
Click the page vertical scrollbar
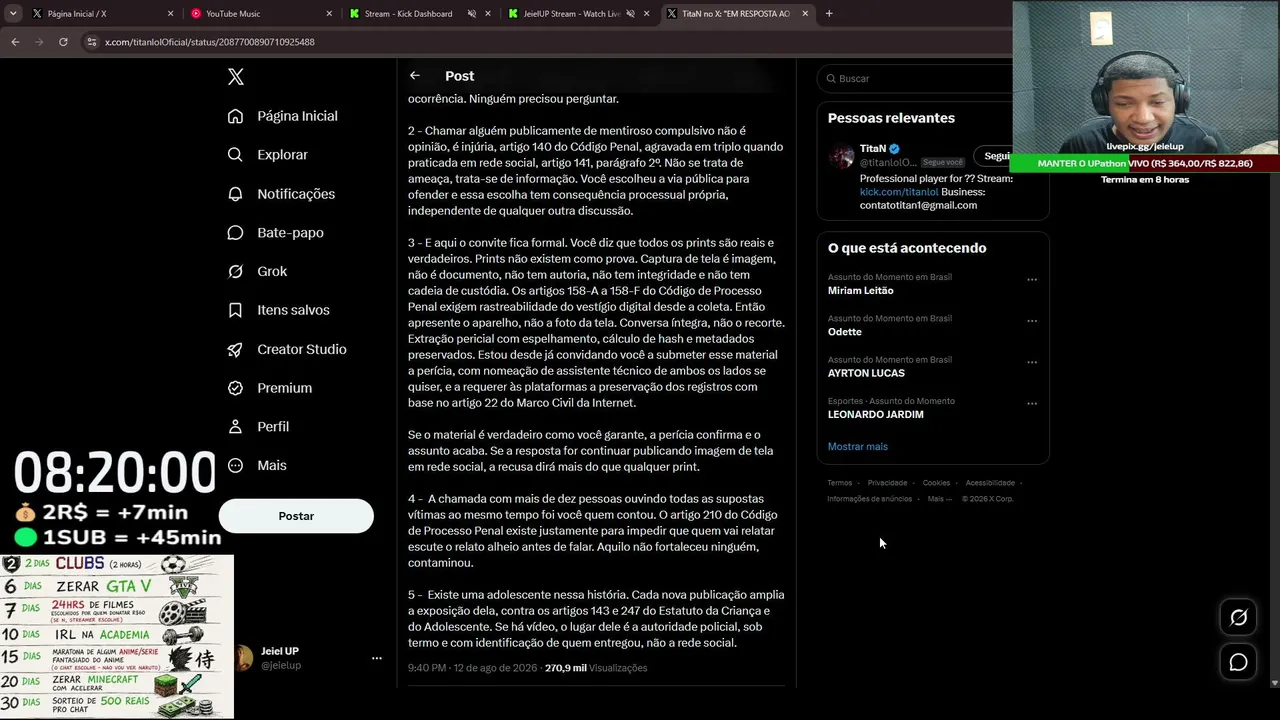1274,370
